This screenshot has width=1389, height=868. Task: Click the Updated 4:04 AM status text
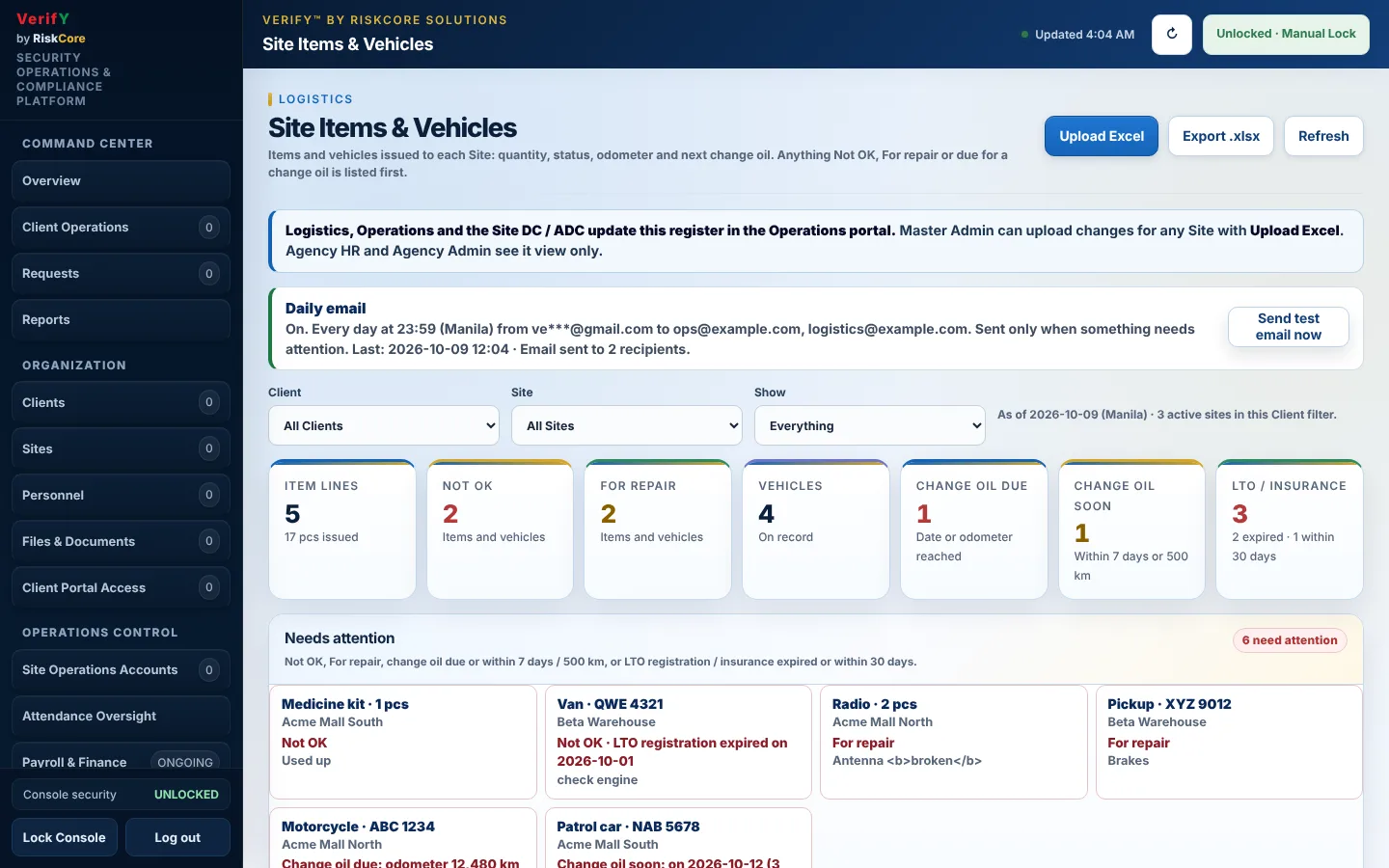point(1084,35)
